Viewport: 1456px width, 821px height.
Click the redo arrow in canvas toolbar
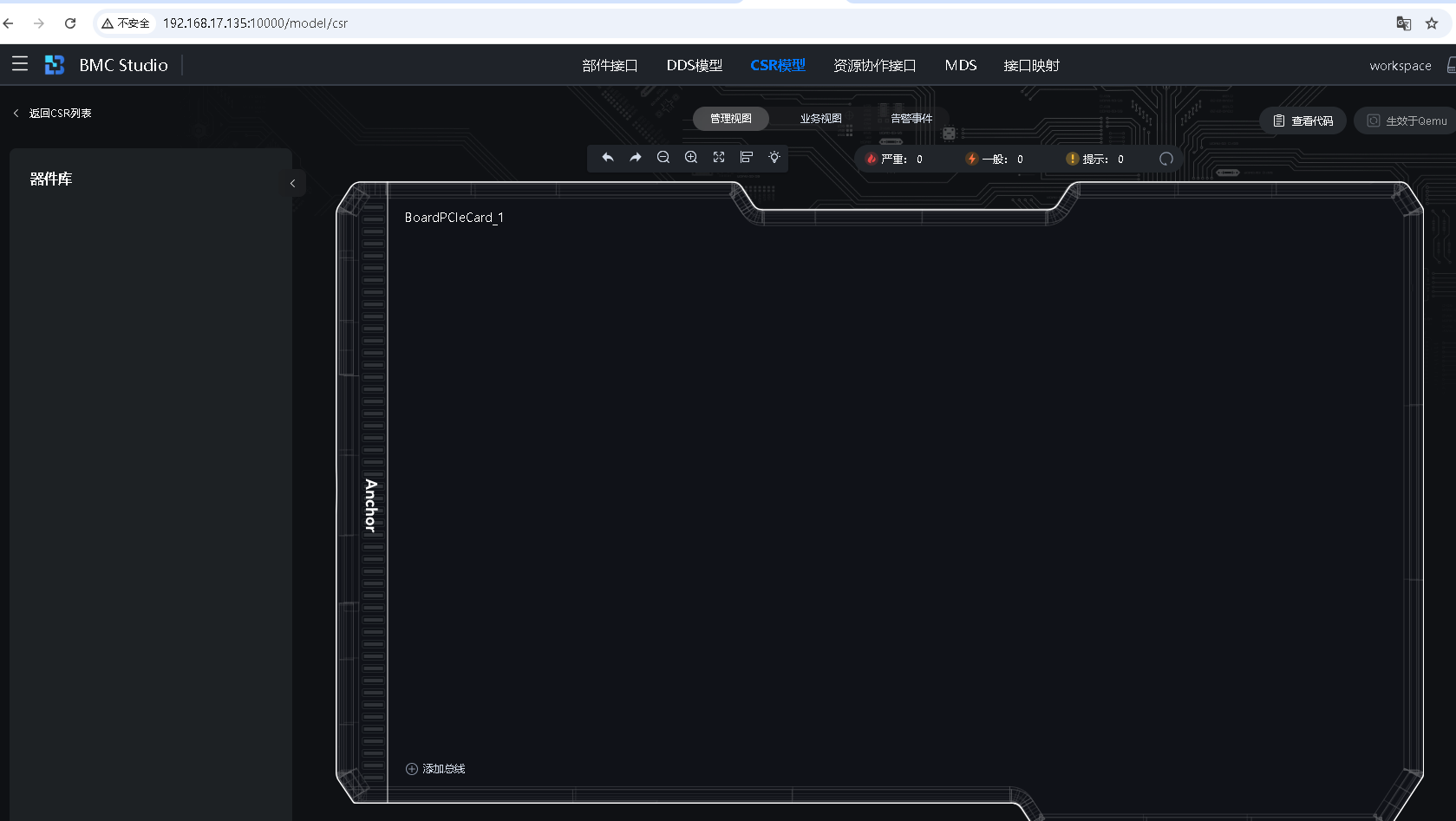[636, 158]
